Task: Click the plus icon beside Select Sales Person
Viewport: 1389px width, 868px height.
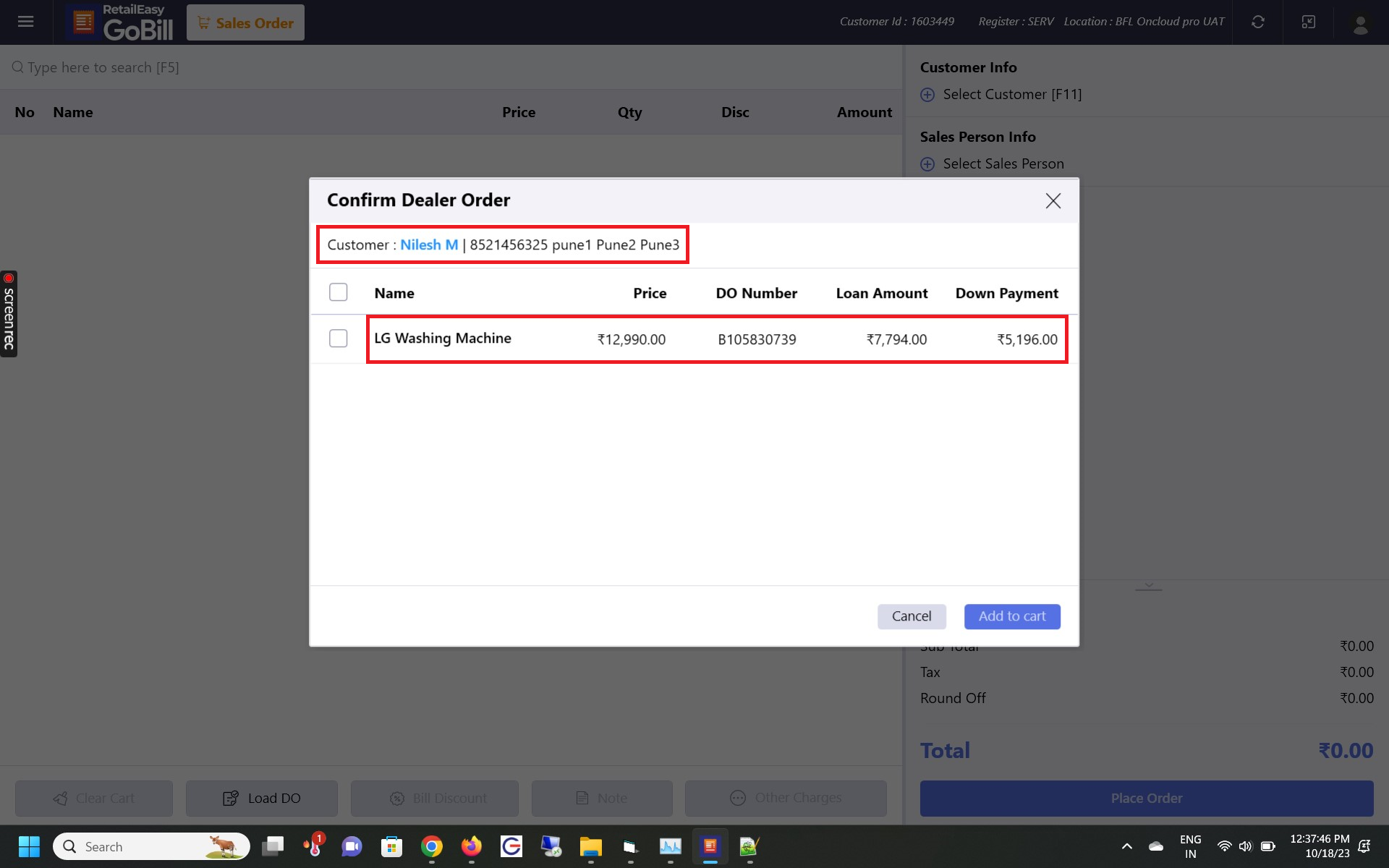Action: pos(927,164)
